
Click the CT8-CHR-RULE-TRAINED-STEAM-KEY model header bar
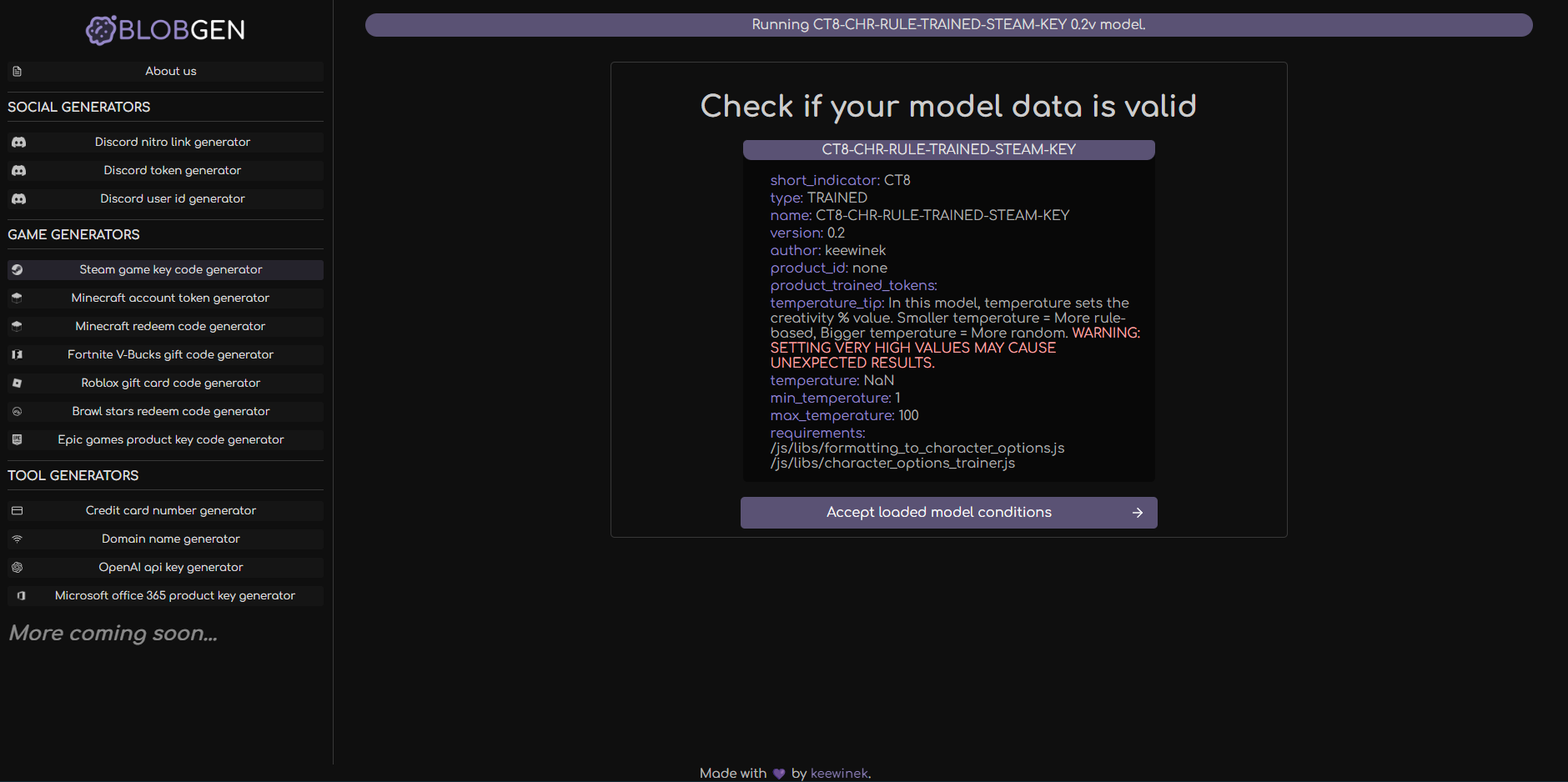[948, 150]
